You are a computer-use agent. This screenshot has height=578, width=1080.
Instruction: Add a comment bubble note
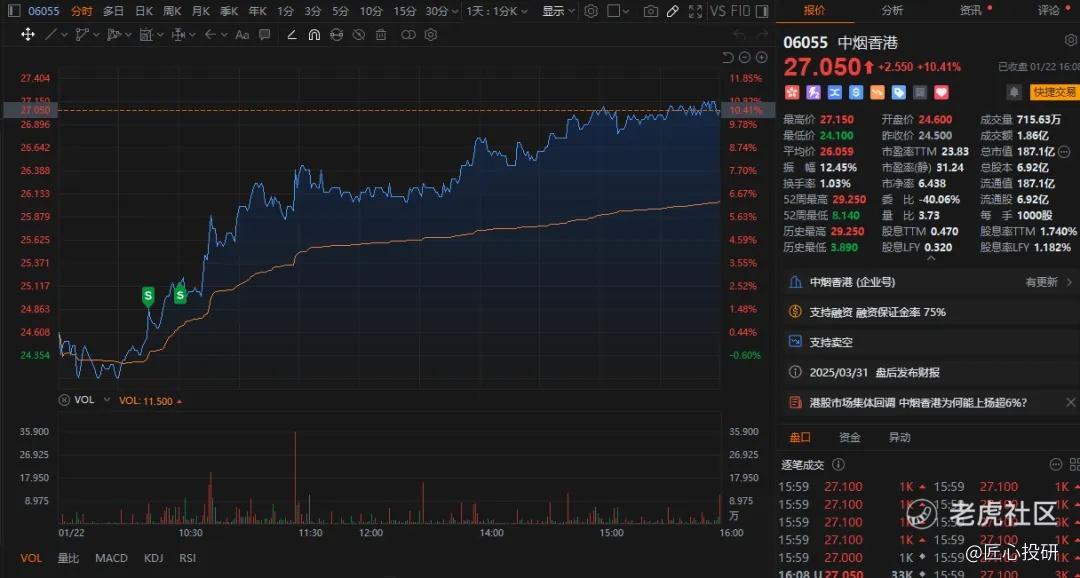tap(264, 34)
